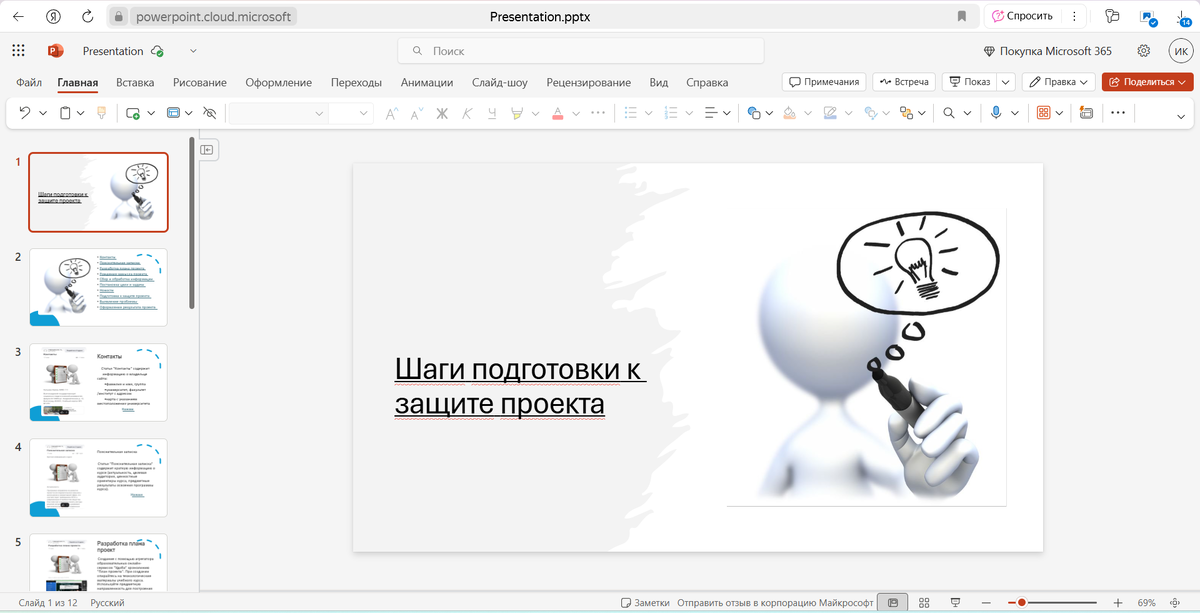This screenshot has height=613, width=1200.
Task: Click the Undo arrow icon
Action: point(25,113)
